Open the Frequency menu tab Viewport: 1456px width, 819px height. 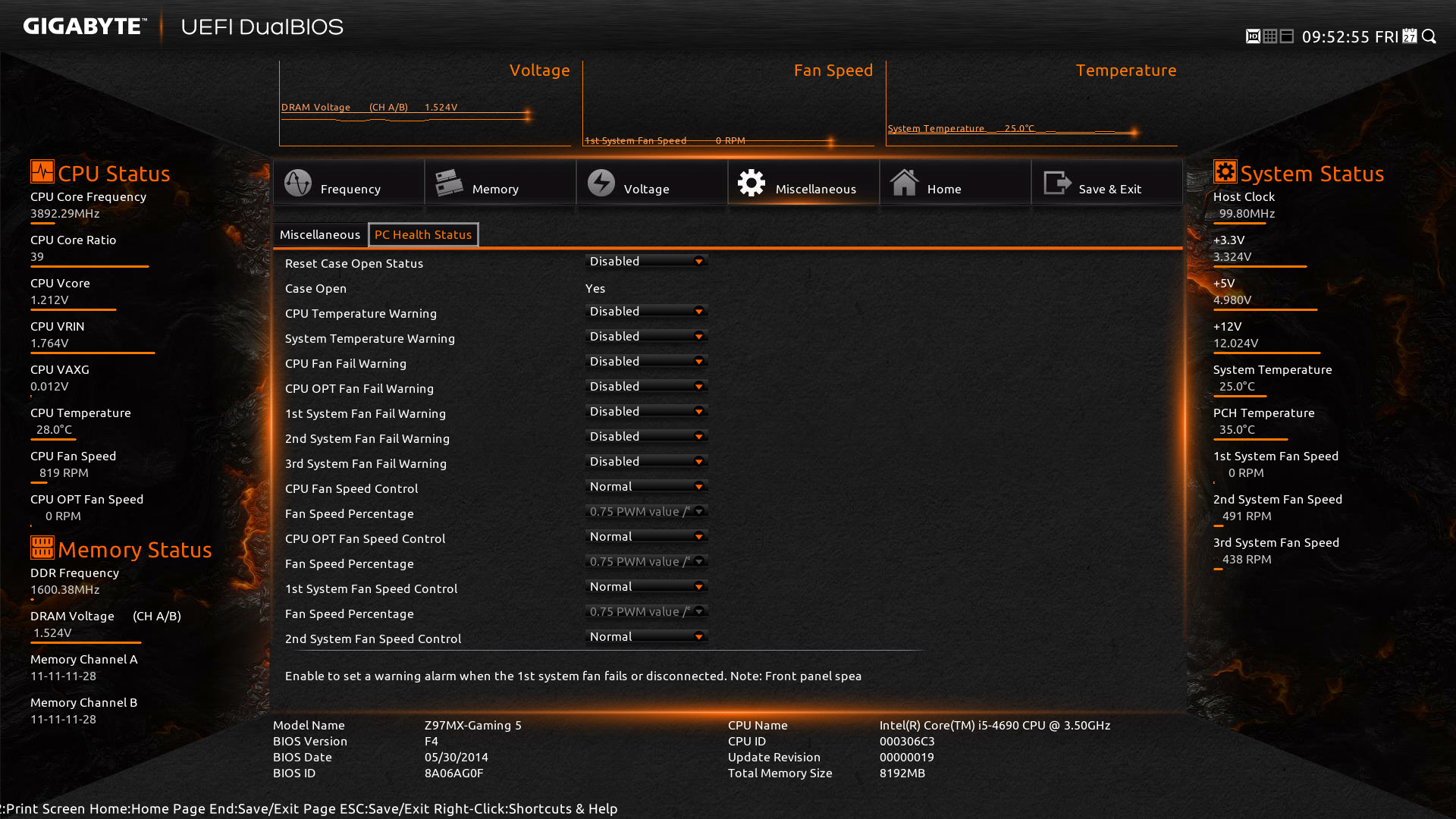[x=349, y=183]
